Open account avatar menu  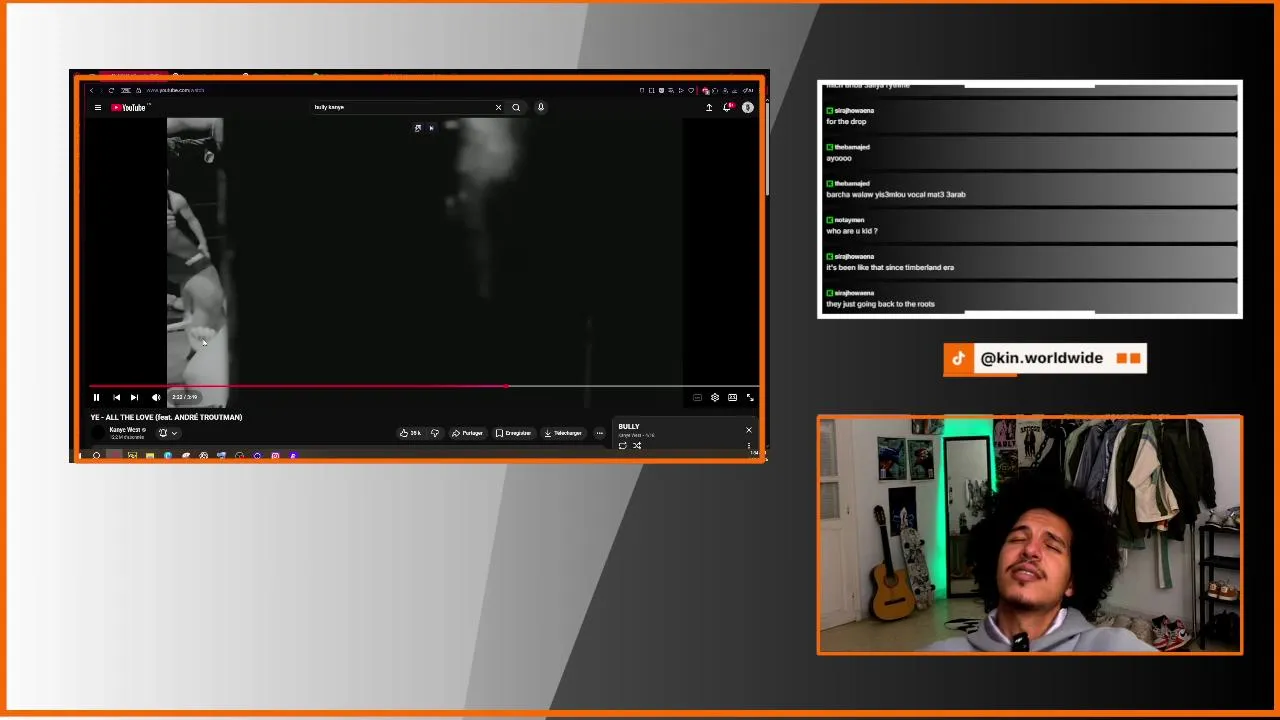click(748, 107)
